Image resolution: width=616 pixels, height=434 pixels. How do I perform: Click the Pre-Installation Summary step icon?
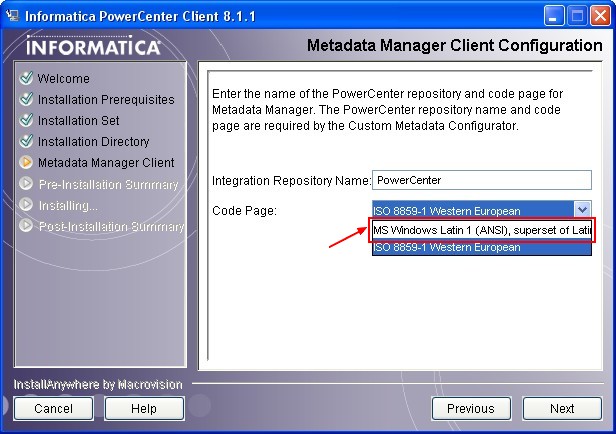point(26,183)
